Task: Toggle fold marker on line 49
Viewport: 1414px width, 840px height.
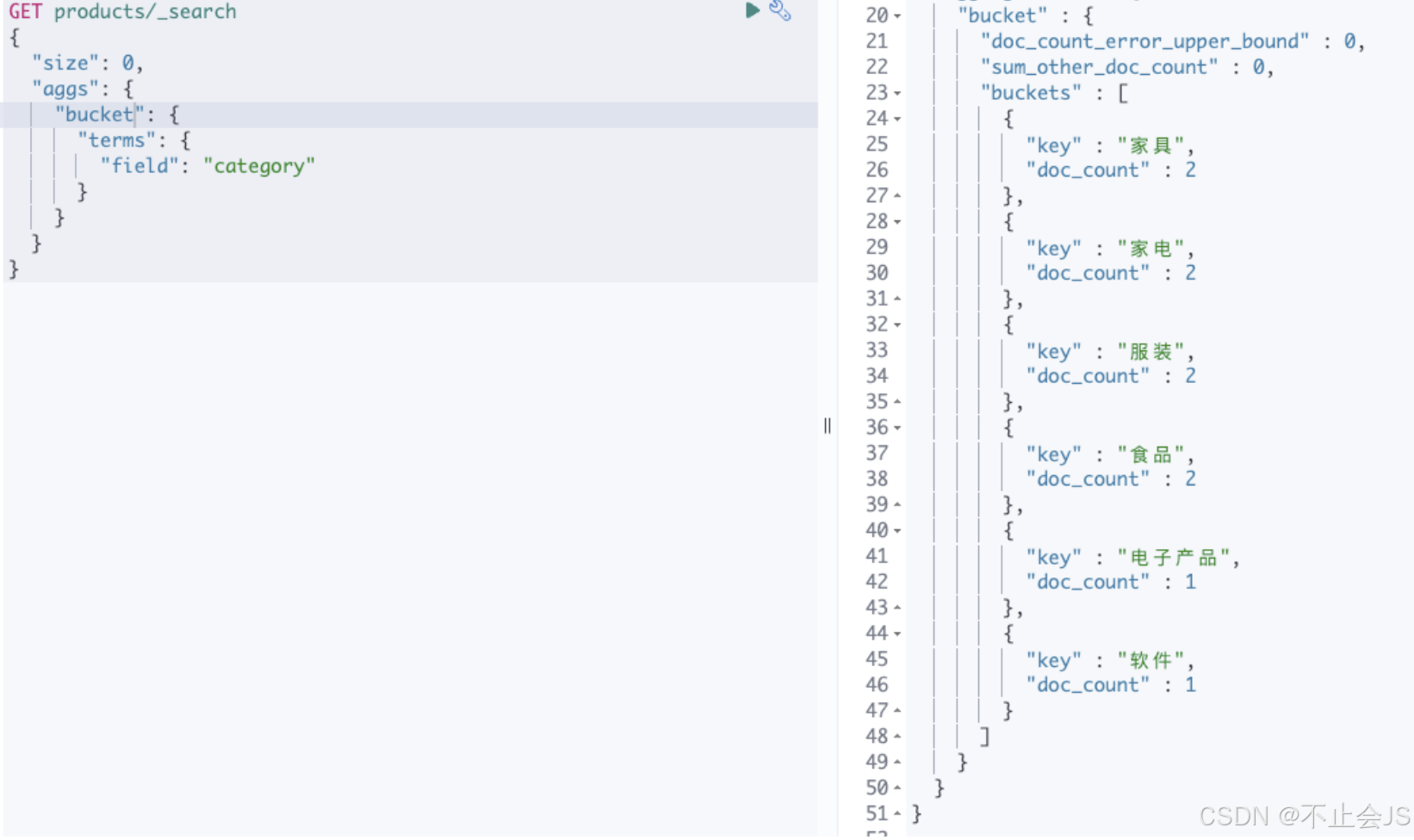Action: click(x=897, y=762)
